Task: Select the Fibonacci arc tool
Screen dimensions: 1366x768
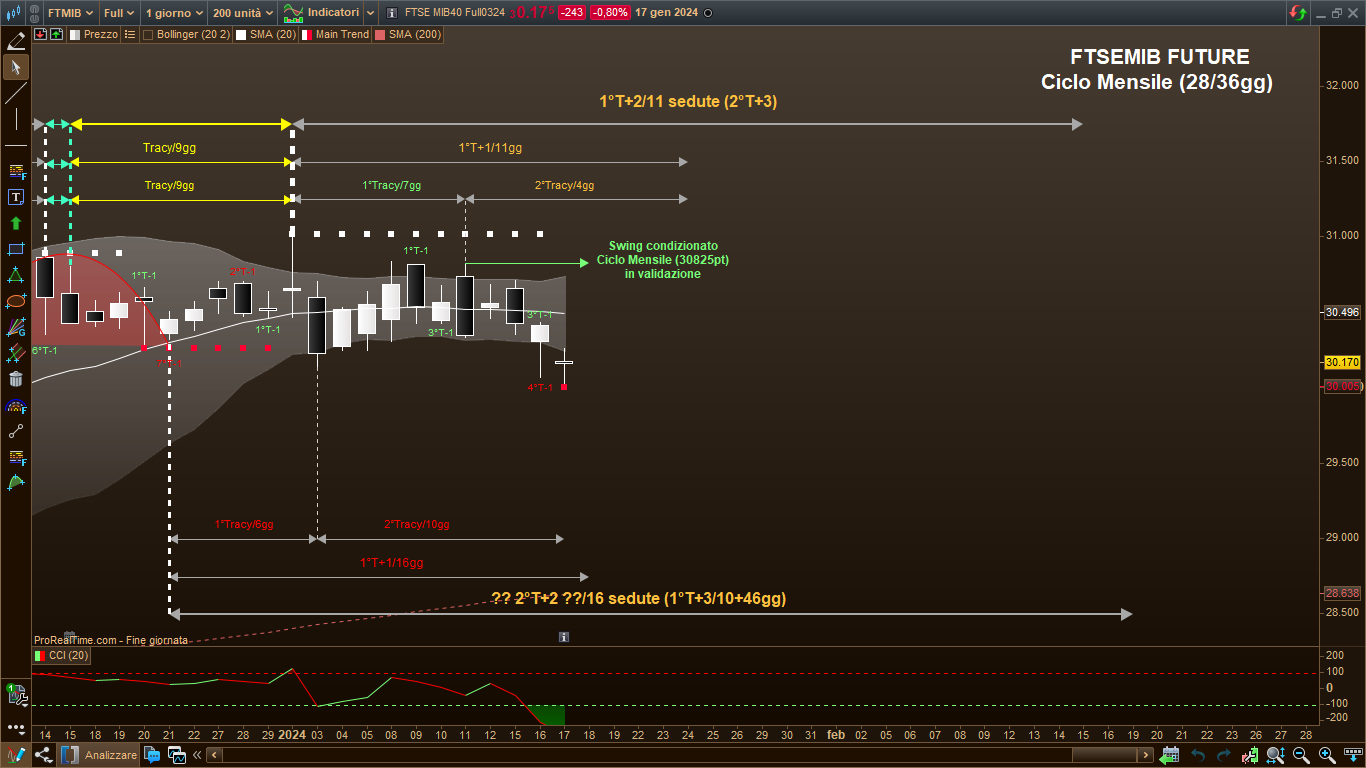Action: click(x=15, y=405)
